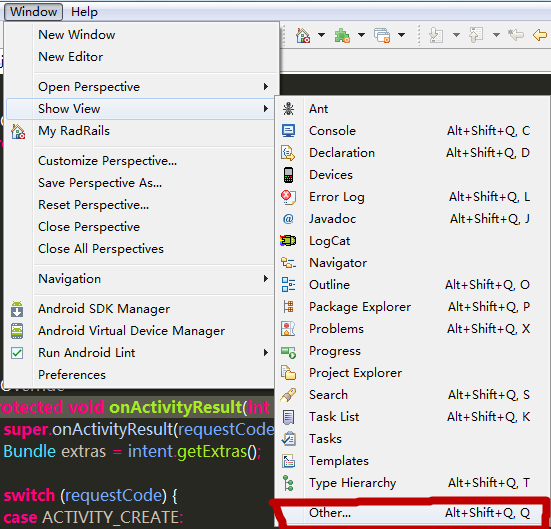Choose New Window
Screen dimensions: 551x529
coord(77,34)
